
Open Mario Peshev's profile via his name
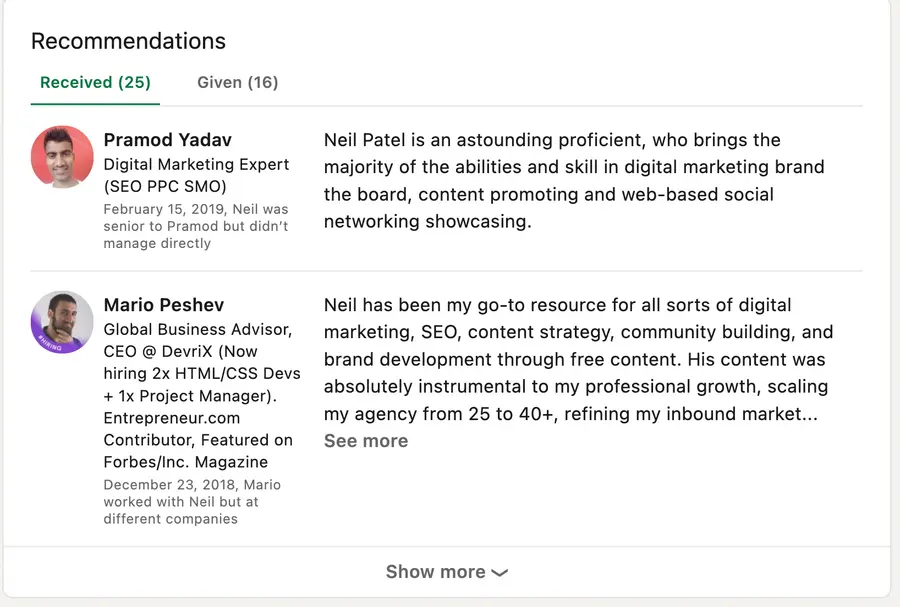163,304
